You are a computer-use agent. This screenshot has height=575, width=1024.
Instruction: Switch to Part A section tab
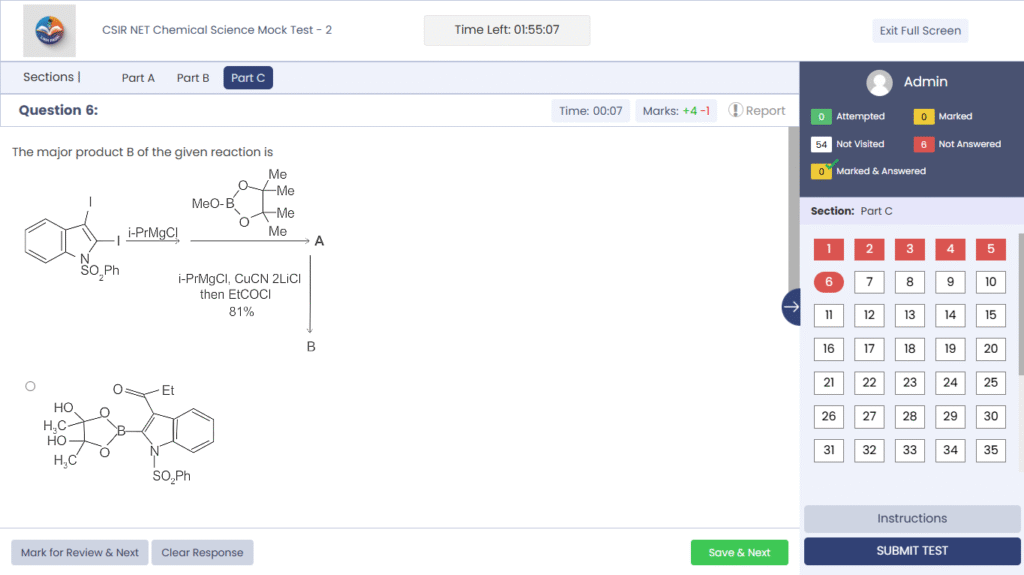(x=138, y=78)
